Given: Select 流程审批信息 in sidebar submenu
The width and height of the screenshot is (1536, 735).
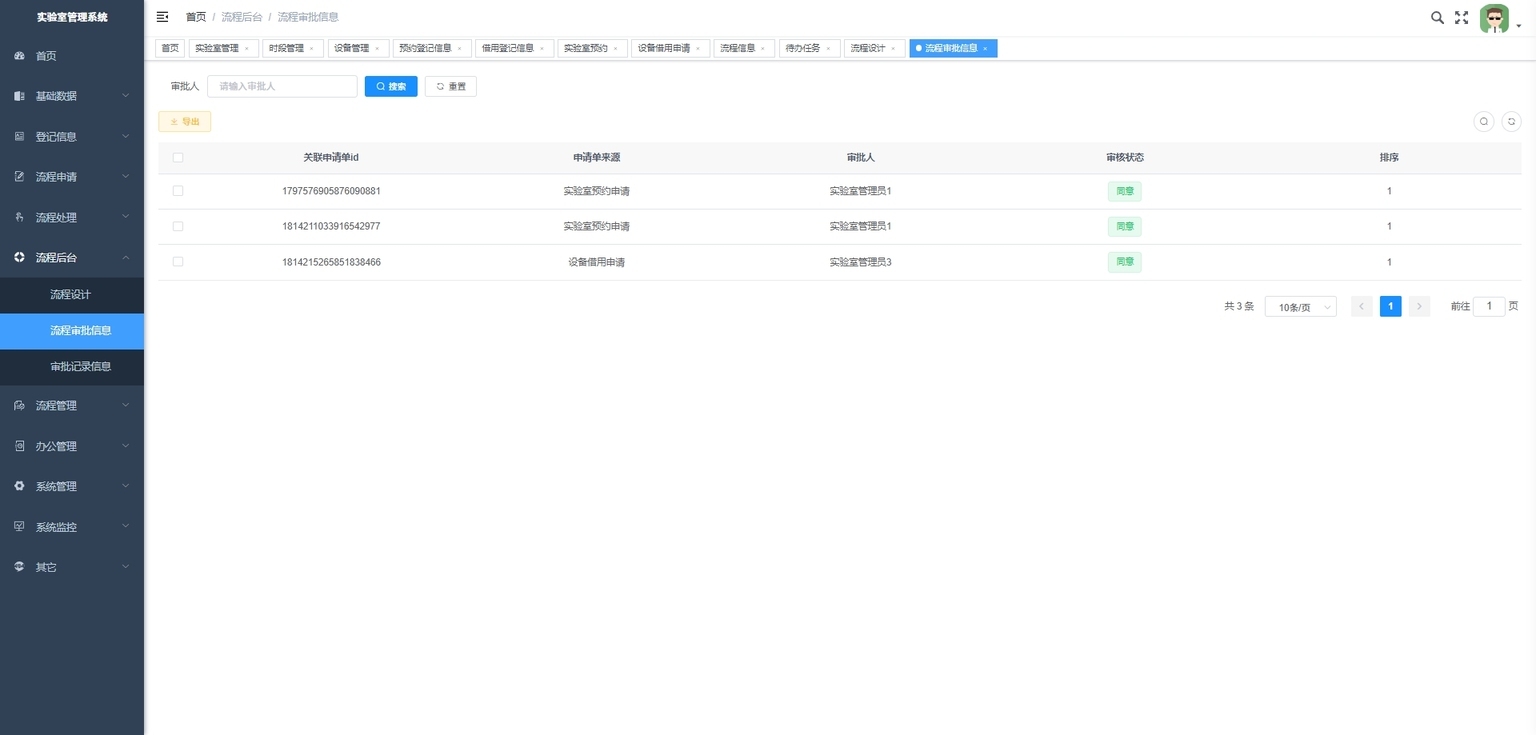Looking at the screenshot, I should tap(72, 331).
